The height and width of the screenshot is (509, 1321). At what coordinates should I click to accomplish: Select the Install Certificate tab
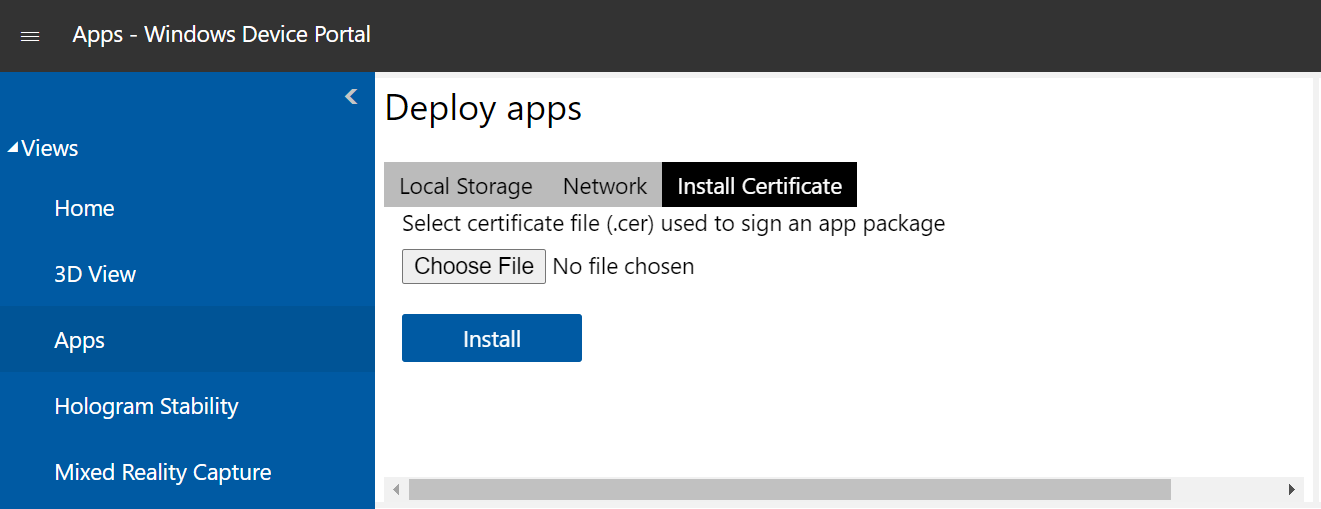759,185
